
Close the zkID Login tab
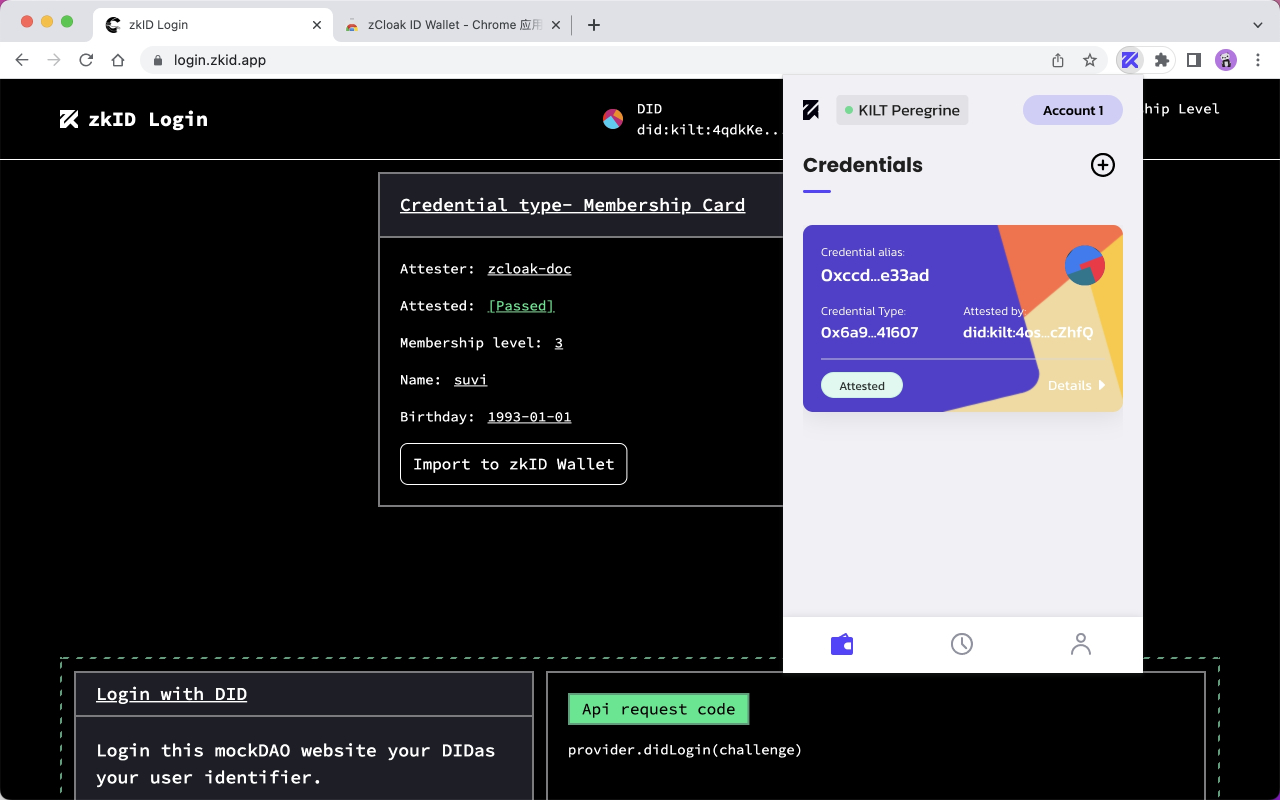pos(317,25)
